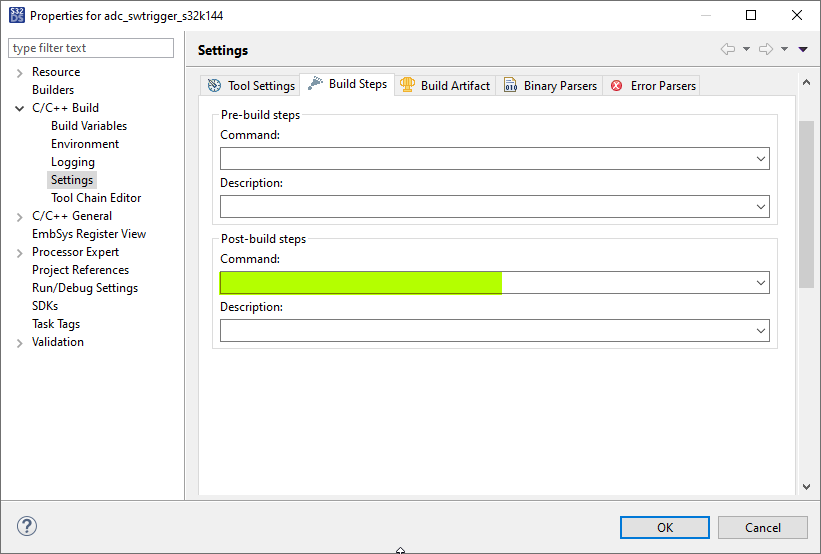Click the Build Artifact trophy icon

407,85
